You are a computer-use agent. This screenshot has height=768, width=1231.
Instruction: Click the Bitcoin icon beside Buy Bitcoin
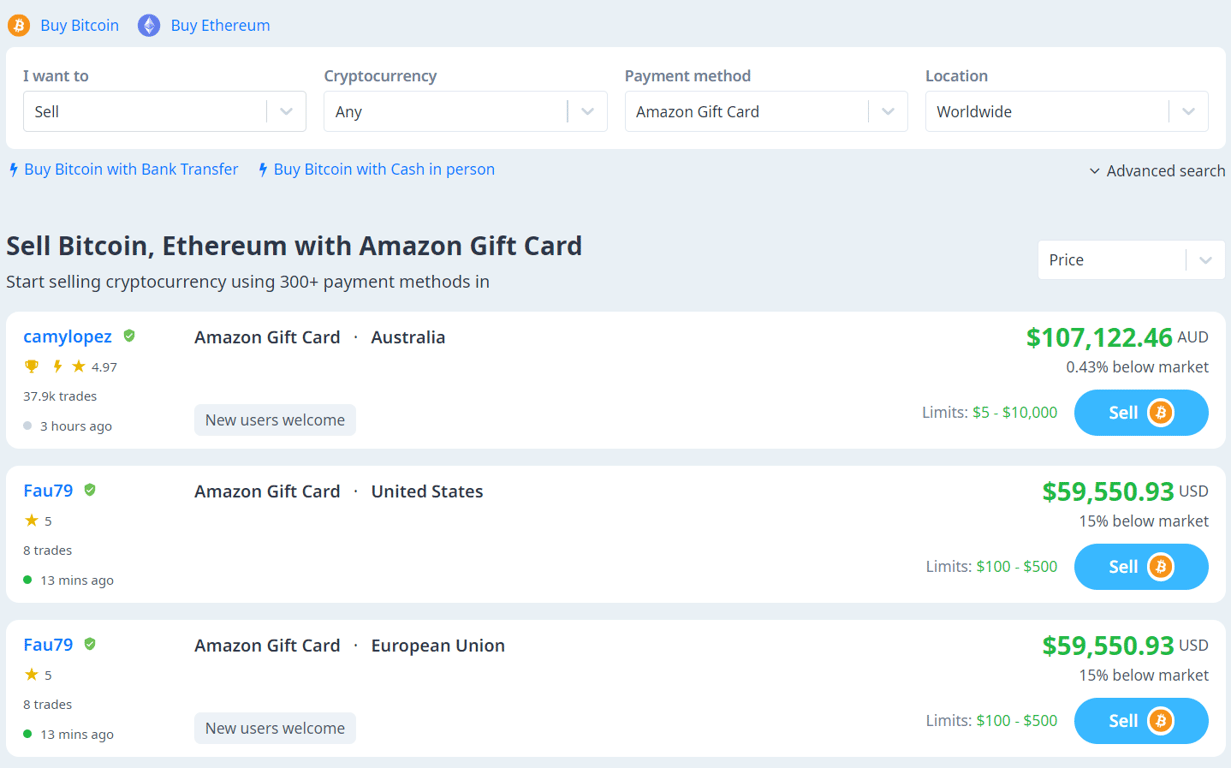coord(18,25)
